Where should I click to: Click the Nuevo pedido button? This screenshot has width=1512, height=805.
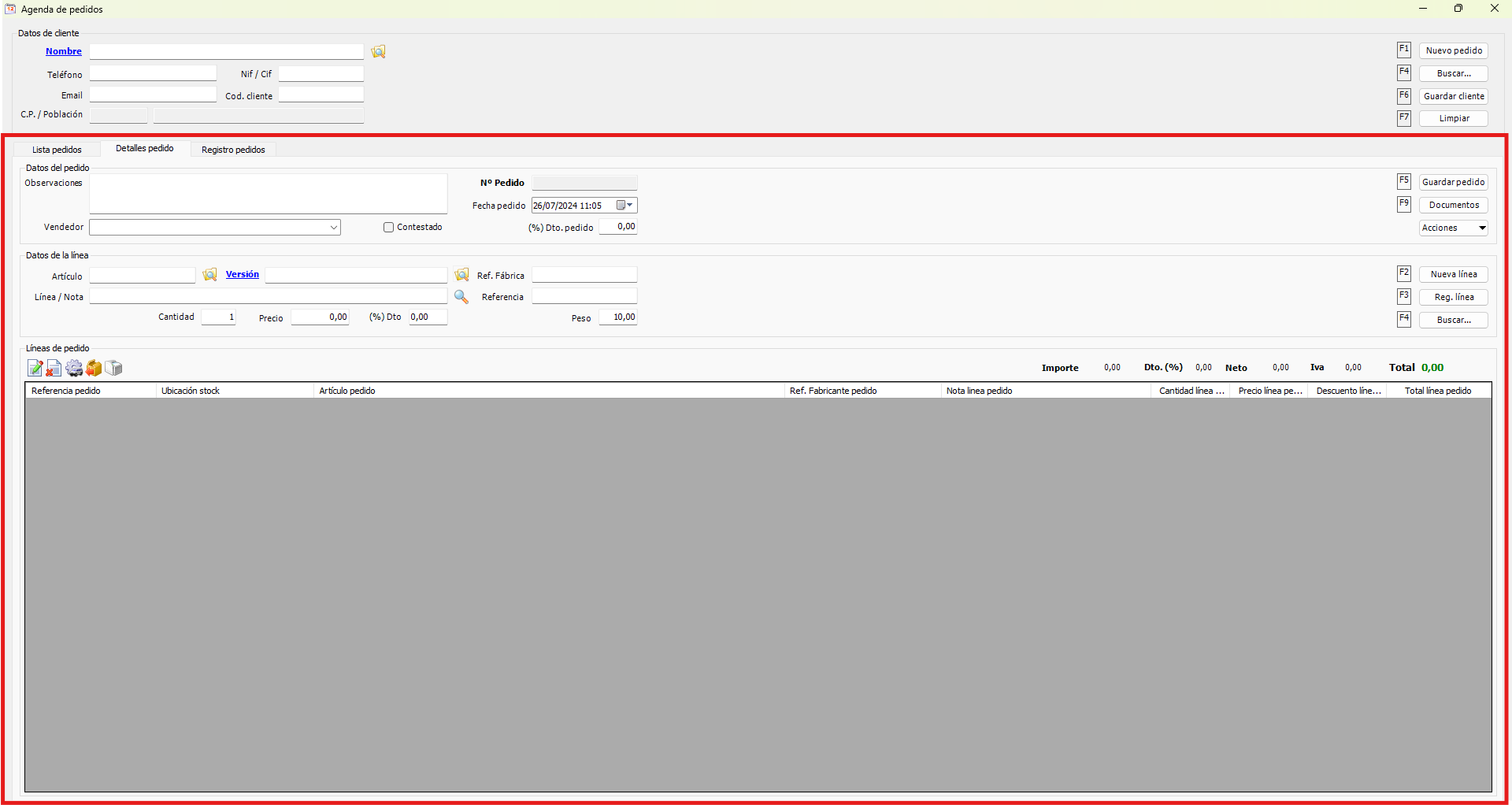click(x=1454, y=50)
